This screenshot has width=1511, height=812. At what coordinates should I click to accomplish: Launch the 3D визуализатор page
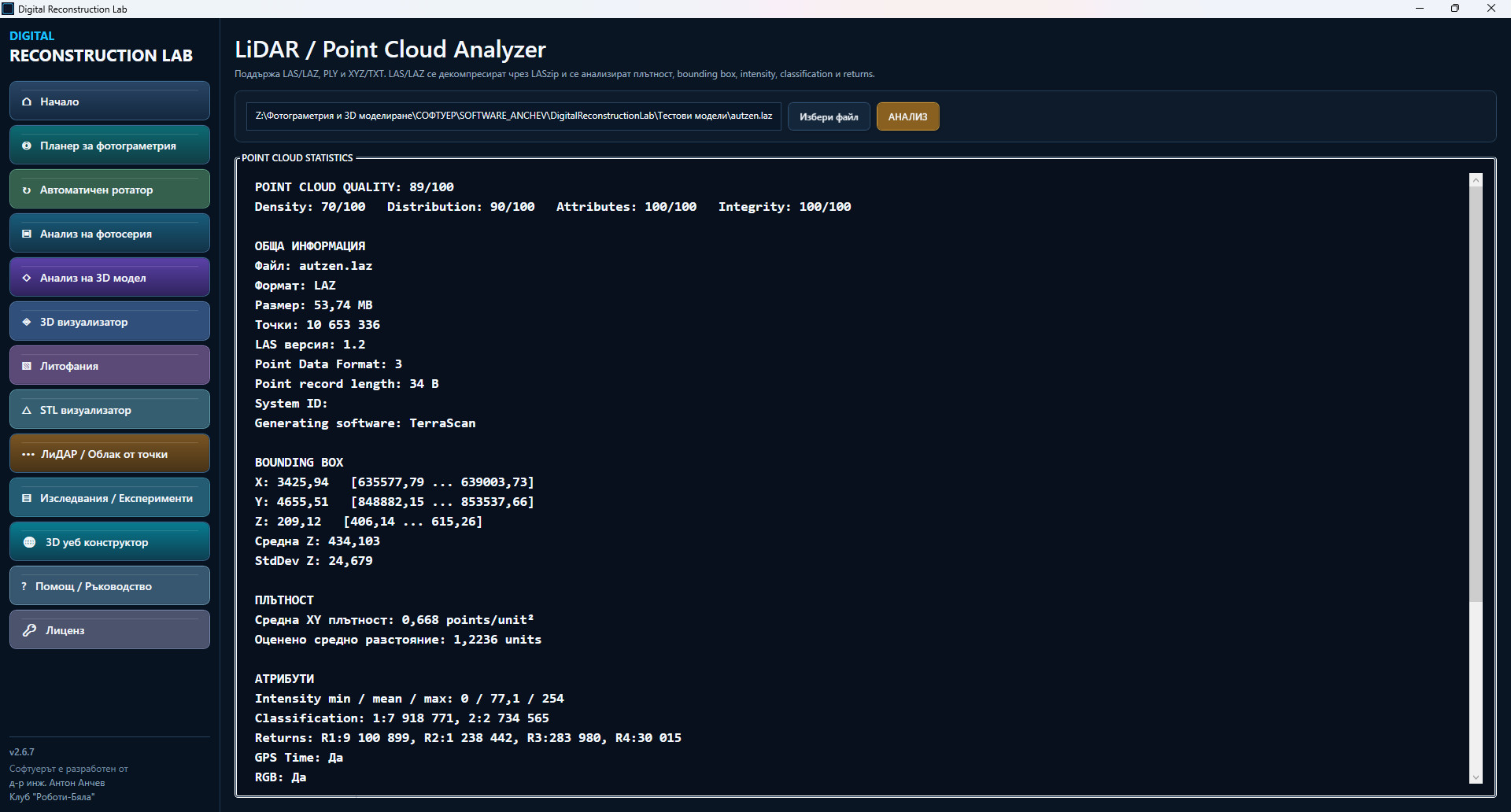109,321
